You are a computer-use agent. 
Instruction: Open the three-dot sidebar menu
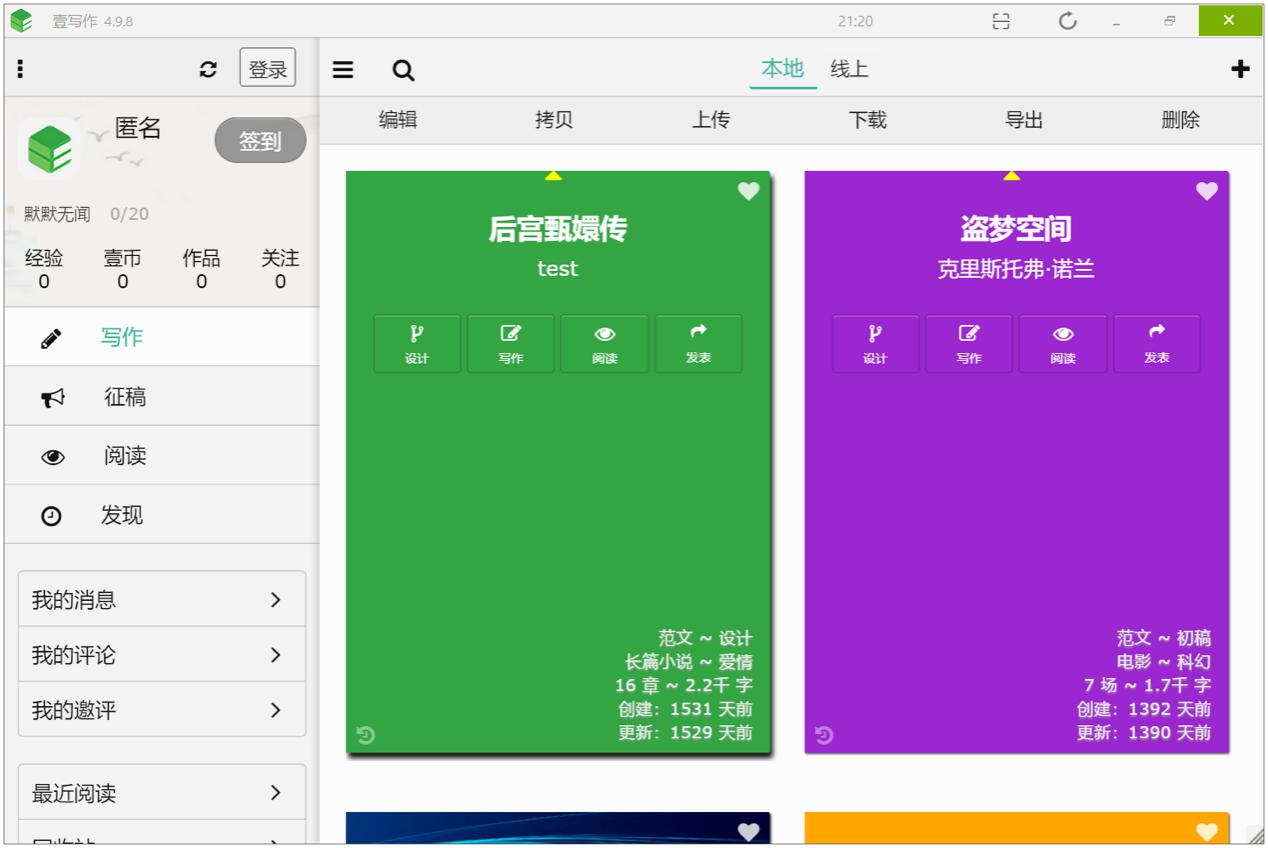[20, 69]
